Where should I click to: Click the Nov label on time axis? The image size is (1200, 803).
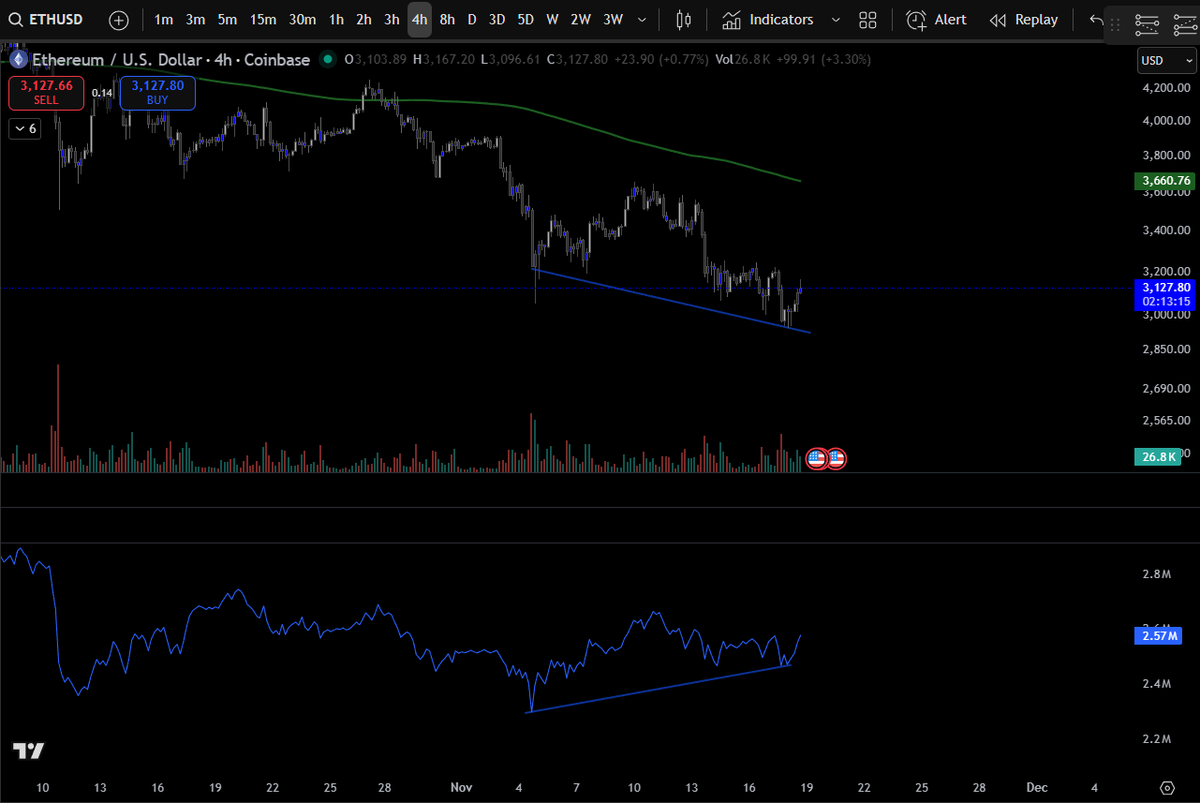click(460, 787)
